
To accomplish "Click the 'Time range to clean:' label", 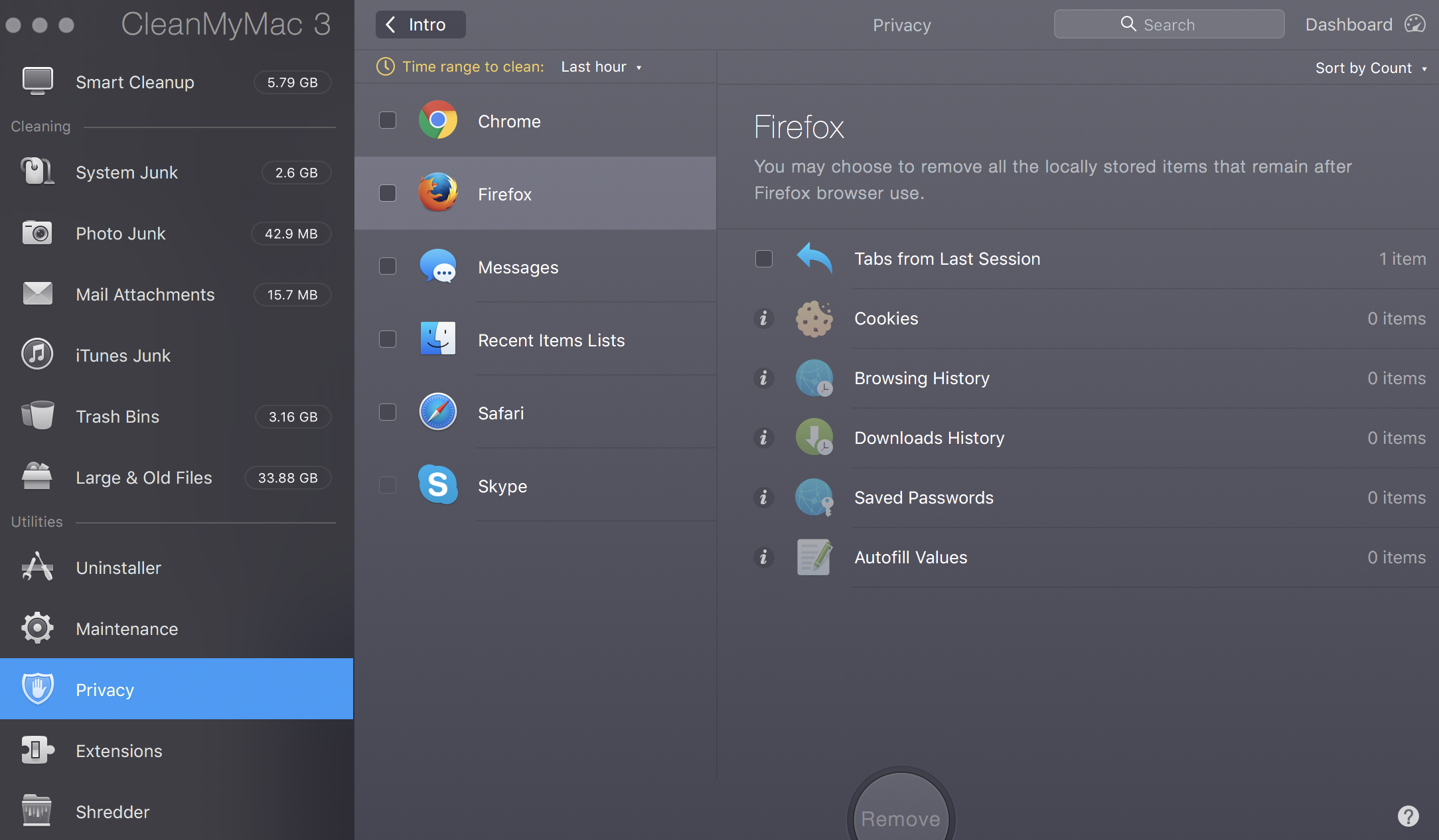I will (473, 67).
